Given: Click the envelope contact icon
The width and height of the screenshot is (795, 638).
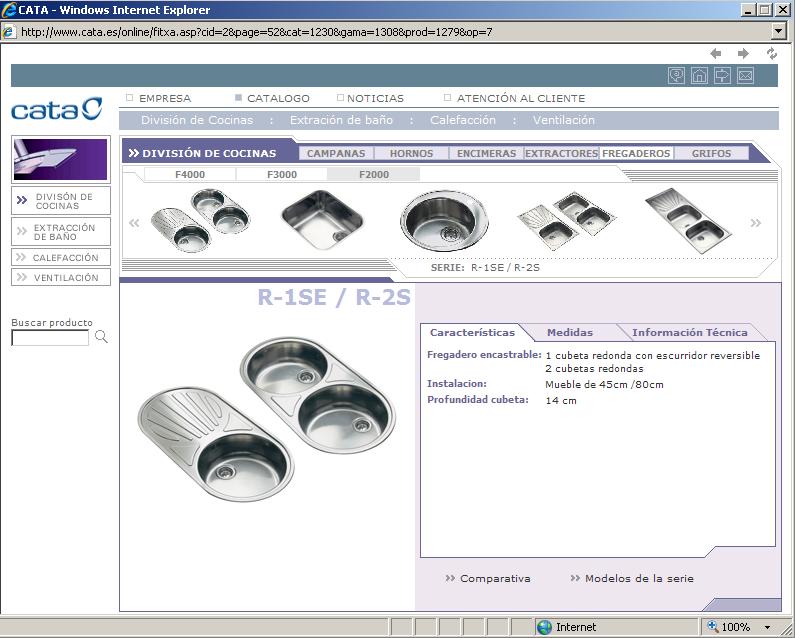Looking at the screenshot, I should pyautogui.click(x=744, y=75).
